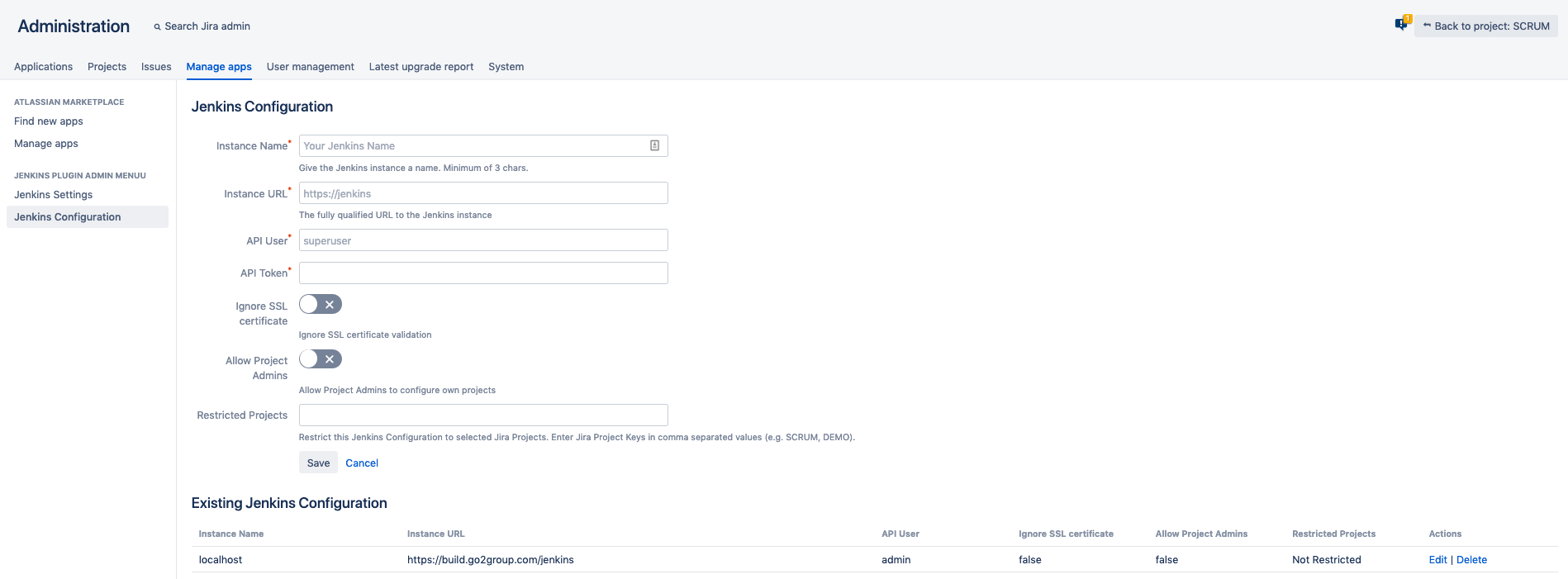
Task: Click the Not Restricted cell
Action: coord(1326,560)
